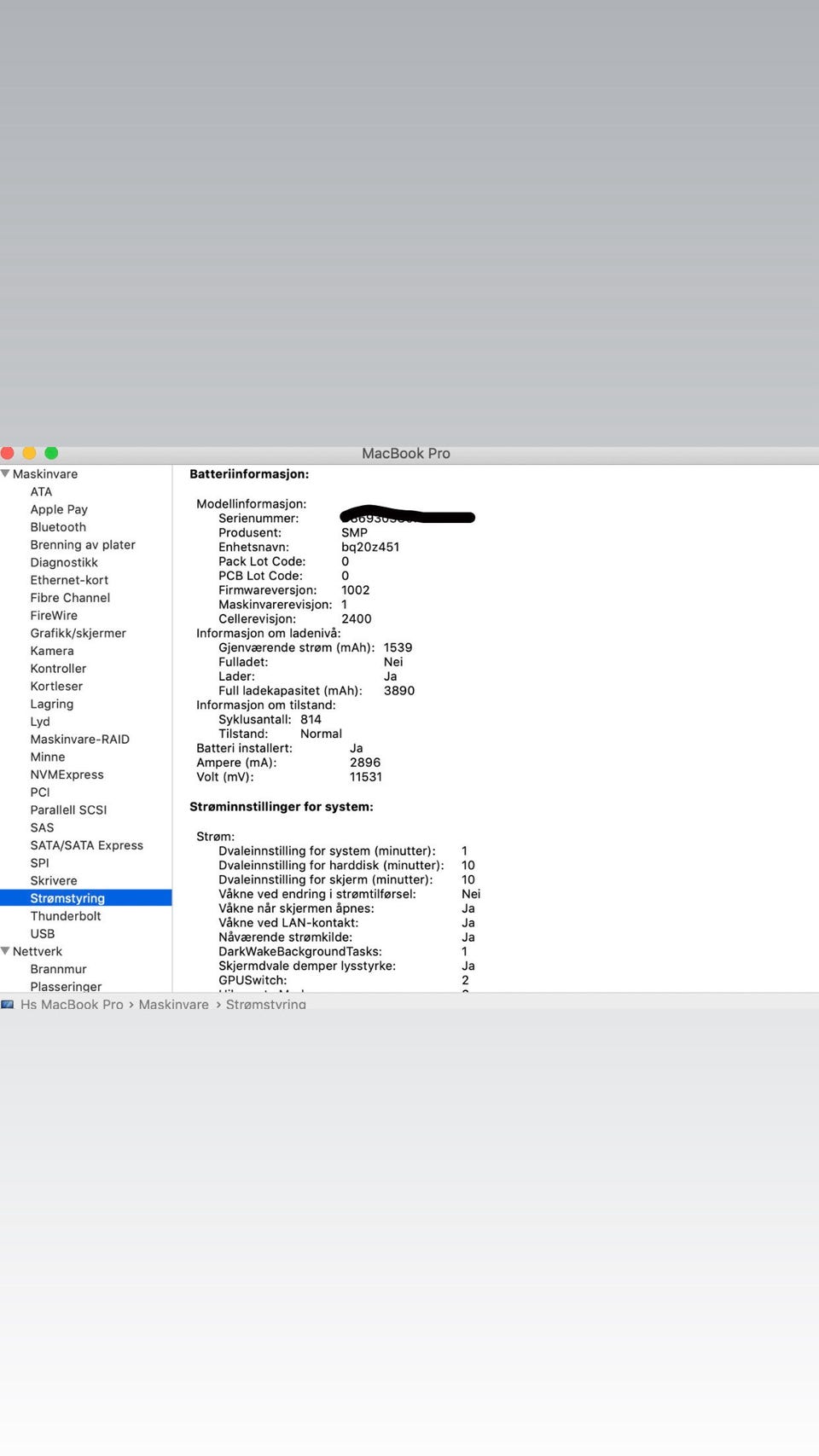Click MacBook Pro window title
The height and width of the screenshot is (1456, 819).
(x=406, y=453)
